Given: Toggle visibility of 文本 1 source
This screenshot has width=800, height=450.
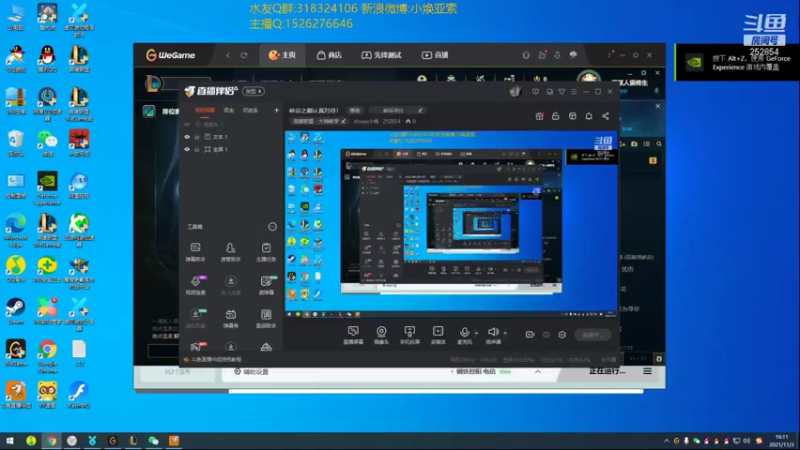Looking at the screenshot, I should [187, 137].
